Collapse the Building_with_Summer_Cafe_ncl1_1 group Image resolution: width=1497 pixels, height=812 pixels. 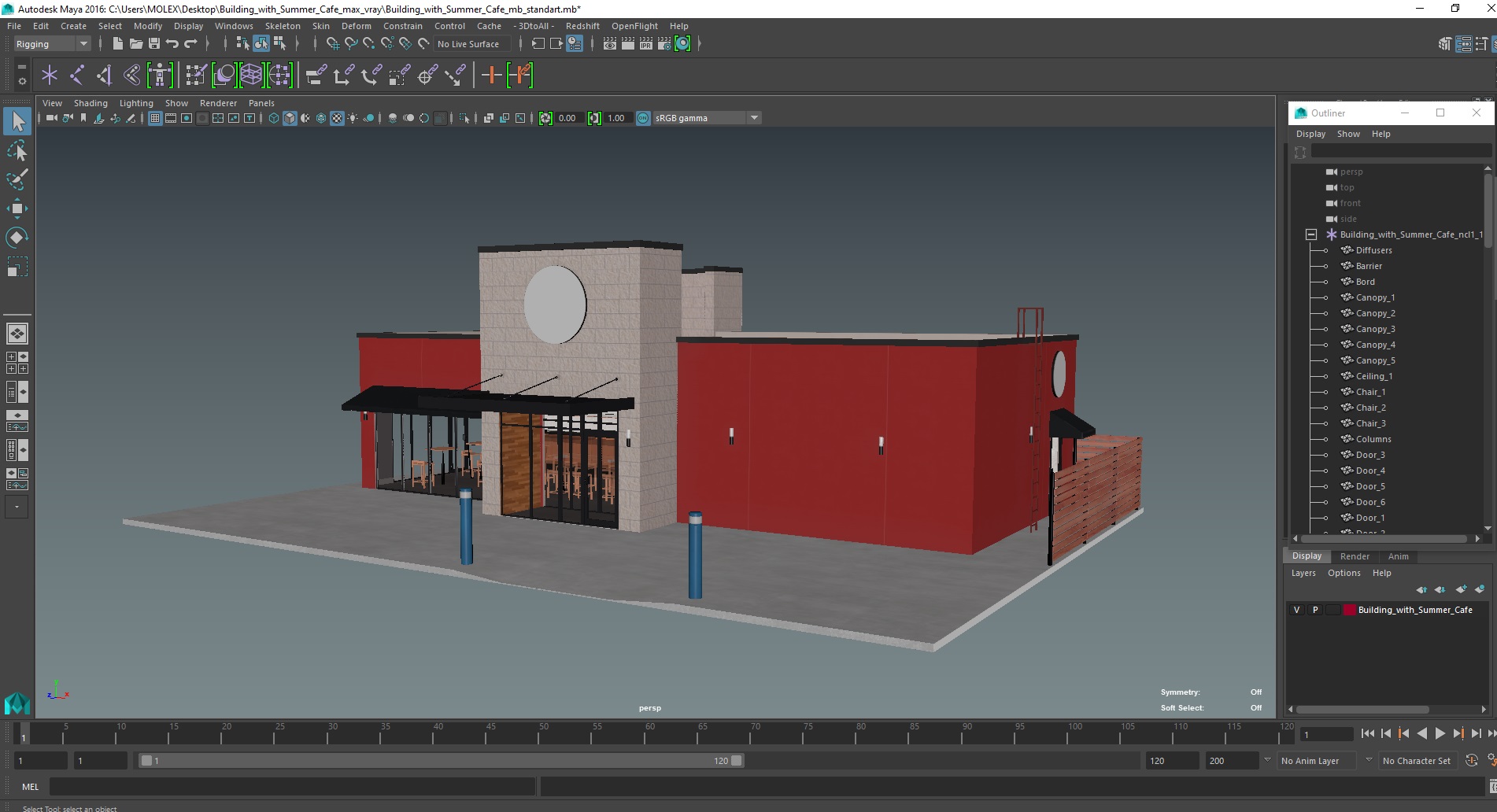pos(1311,234)
